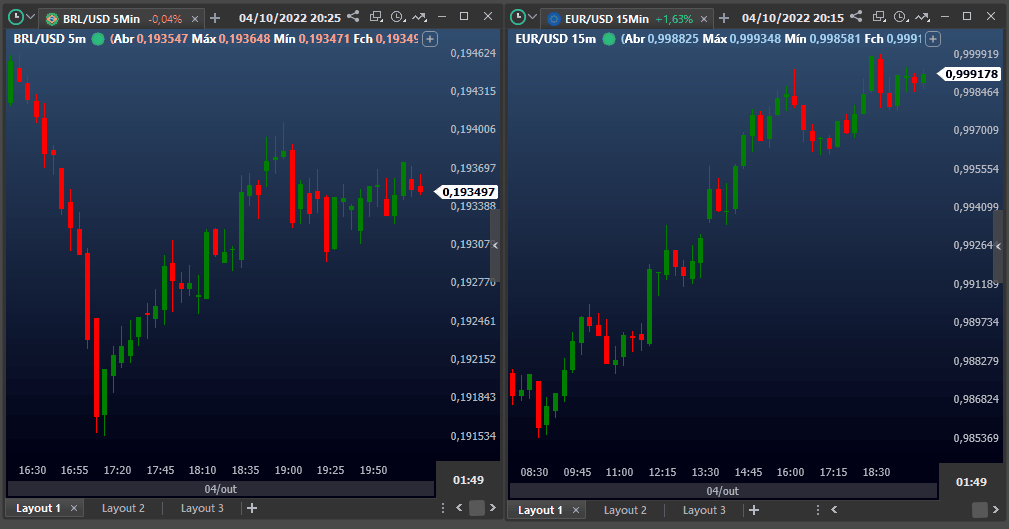1009x529 pixels.
Task: Click the trend line chart icon on BRL/USD window
Action: [x=418, y=17]
